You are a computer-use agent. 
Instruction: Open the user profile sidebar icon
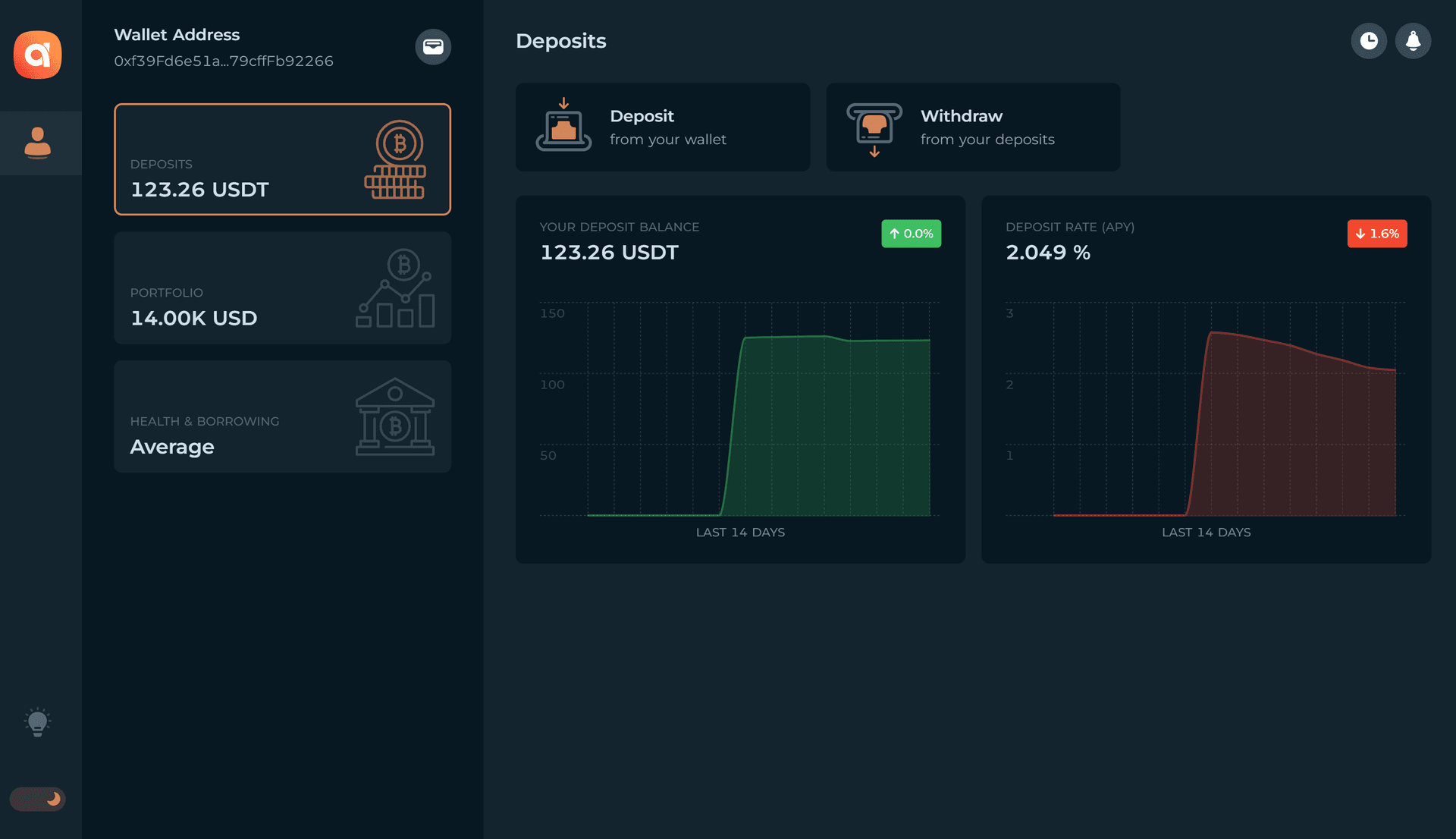tap(37, 143)
